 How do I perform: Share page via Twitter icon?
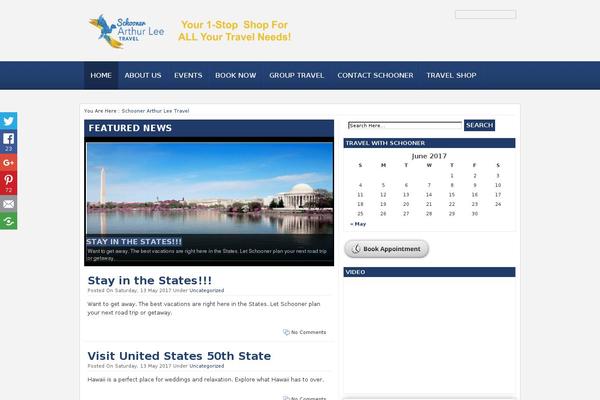[x=8, y=121]
